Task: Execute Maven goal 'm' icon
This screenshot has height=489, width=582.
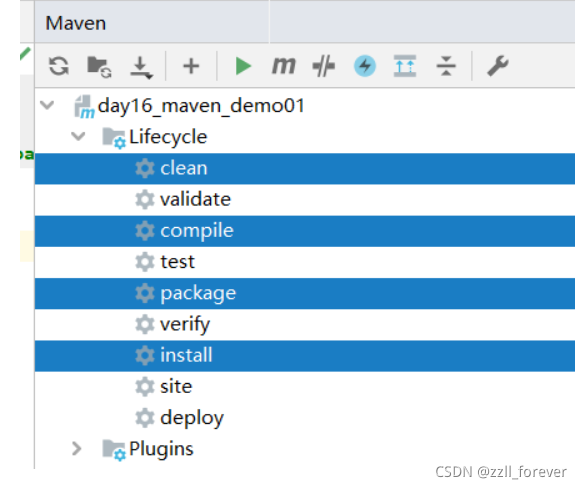Action: pyautogui.click(x=284, y=66)
